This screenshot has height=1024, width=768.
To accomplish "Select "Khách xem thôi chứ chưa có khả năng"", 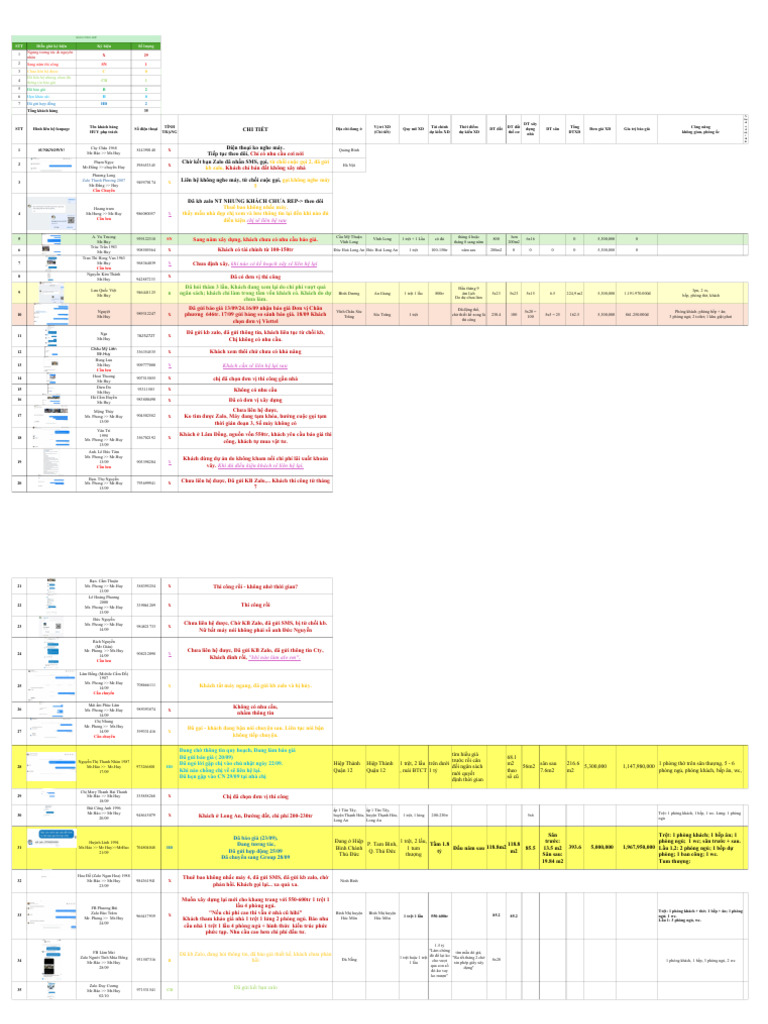I will pos(255,351).
